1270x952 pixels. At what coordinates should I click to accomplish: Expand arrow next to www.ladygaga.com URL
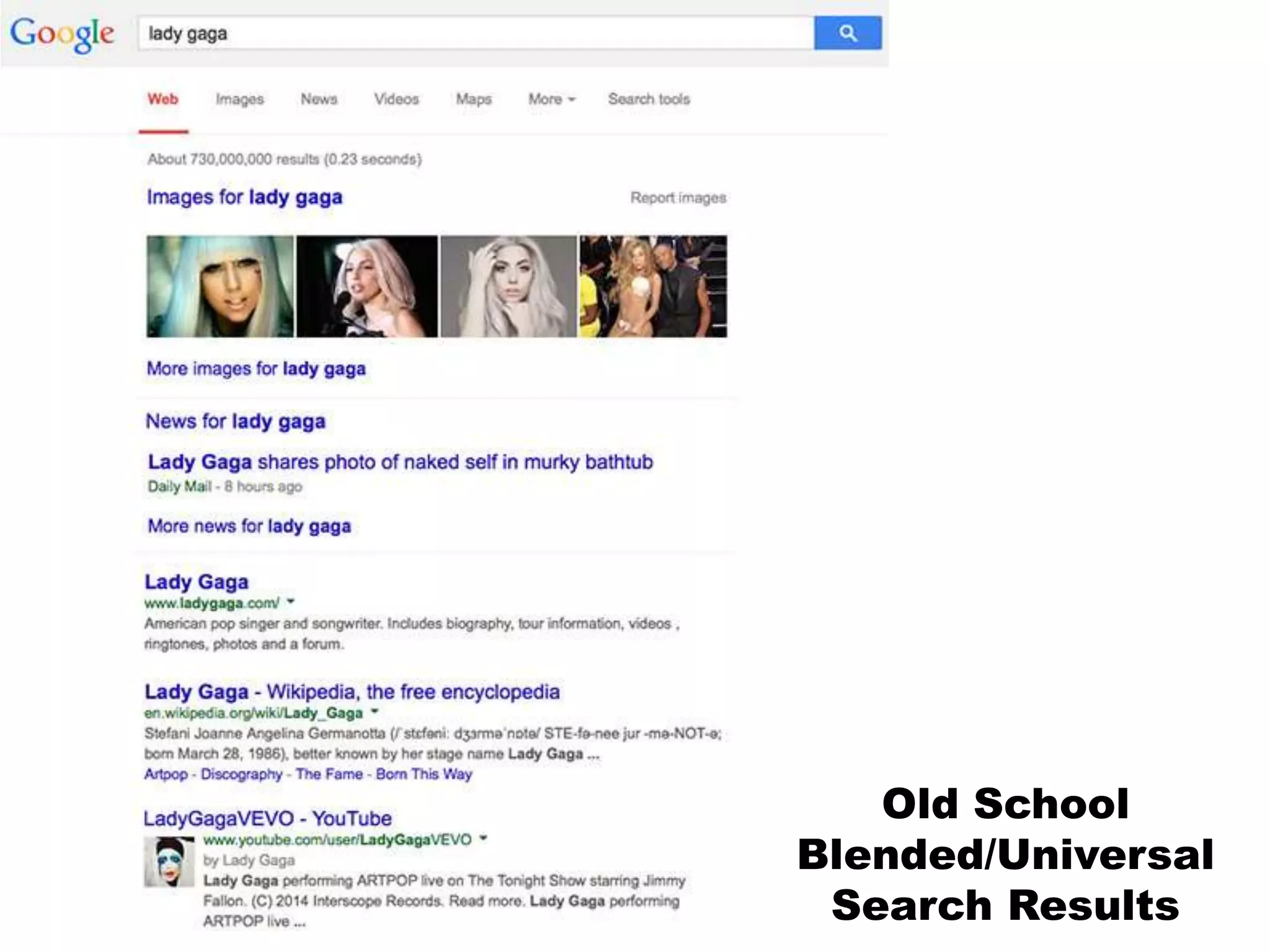coord(291,601)
